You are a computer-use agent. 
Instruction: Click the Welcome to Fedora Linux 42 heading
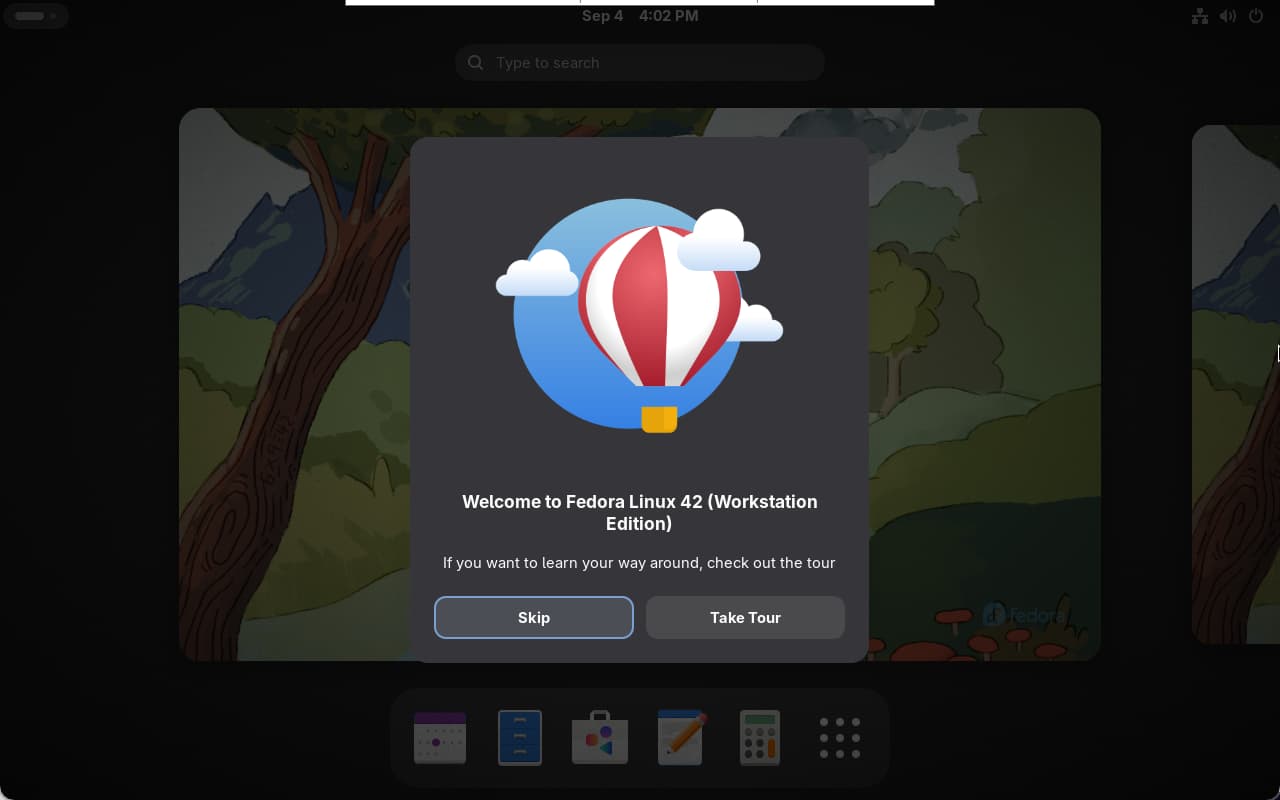click(639, 512)
